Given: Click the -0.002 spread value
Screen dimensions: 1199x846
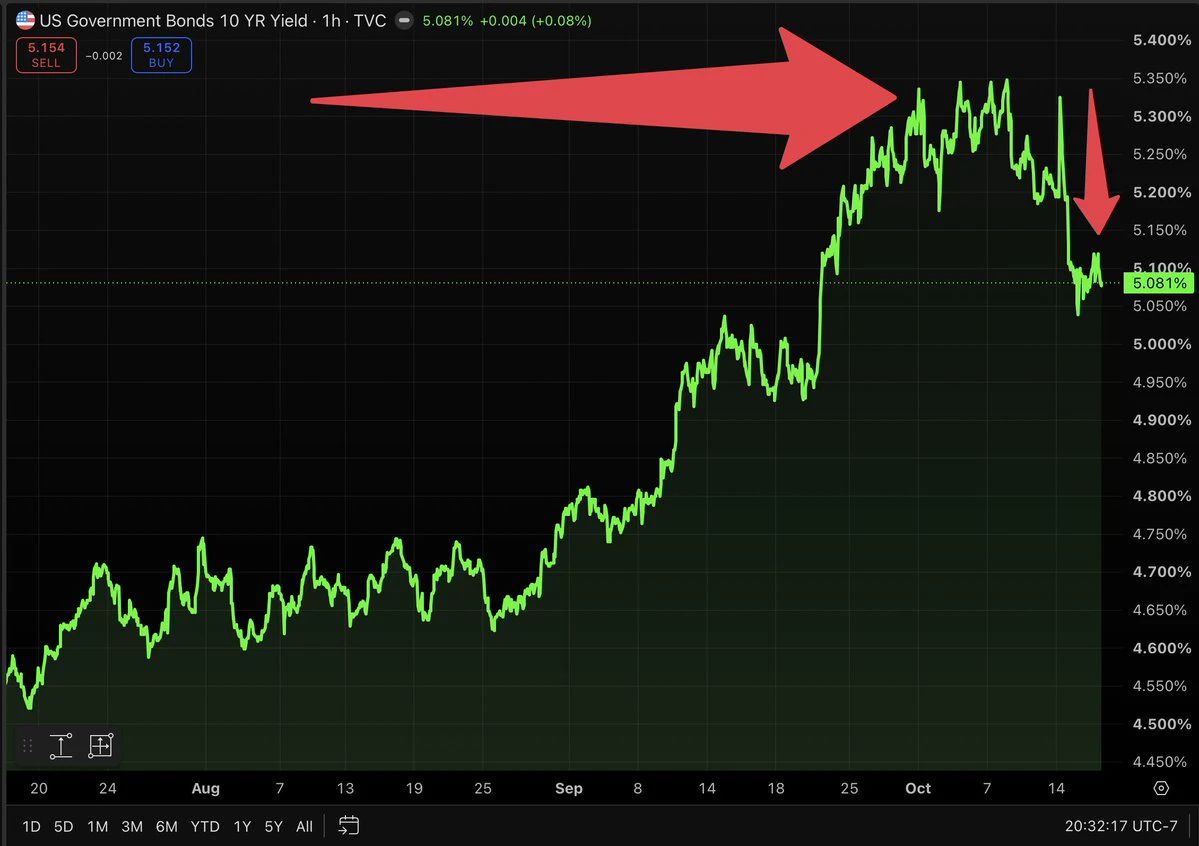Looking at the screenshot, I should pyautogui.click(x=104, y=56).
